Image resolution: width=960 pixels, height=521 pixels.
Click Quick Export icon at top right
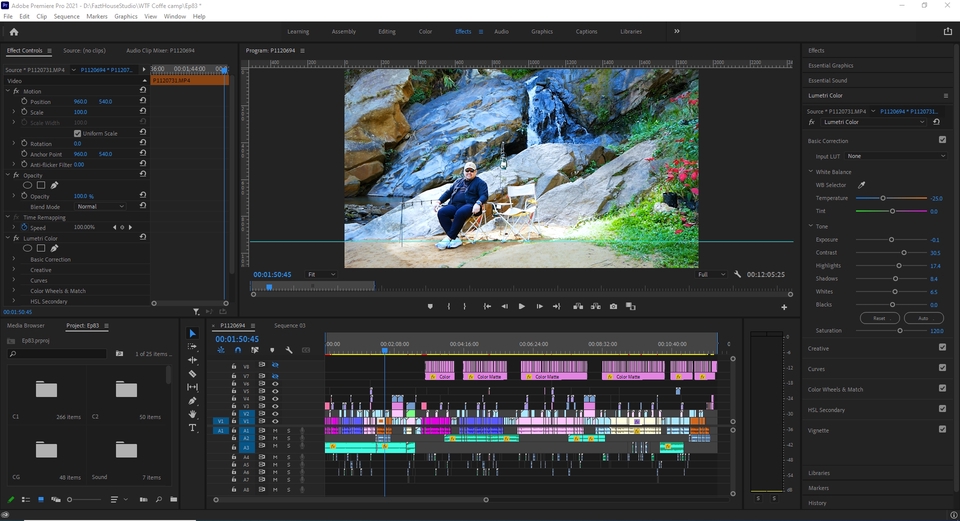[x=948, y=31]
